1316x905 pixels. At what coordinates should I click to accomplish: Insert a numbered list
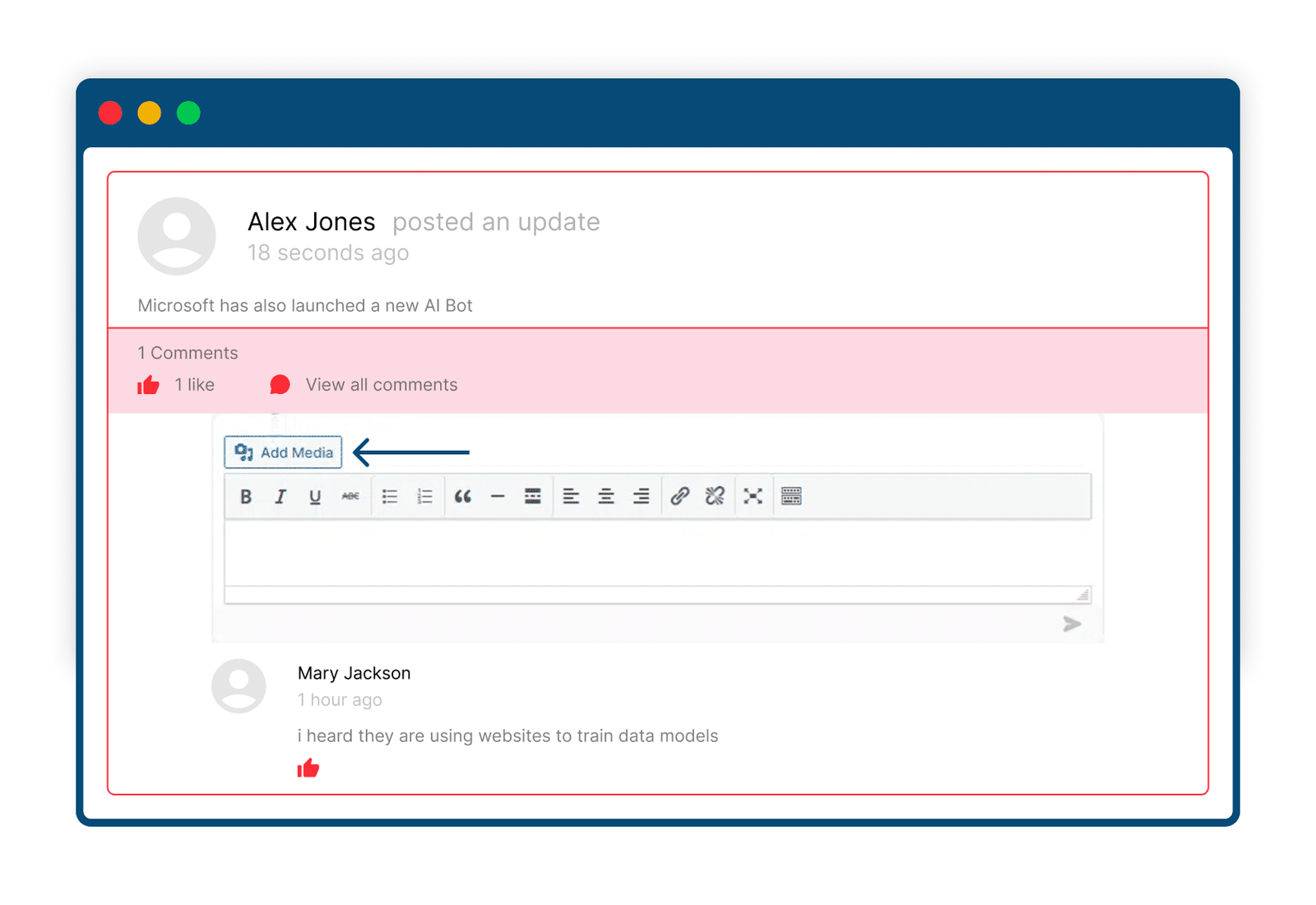click(424, 496)
